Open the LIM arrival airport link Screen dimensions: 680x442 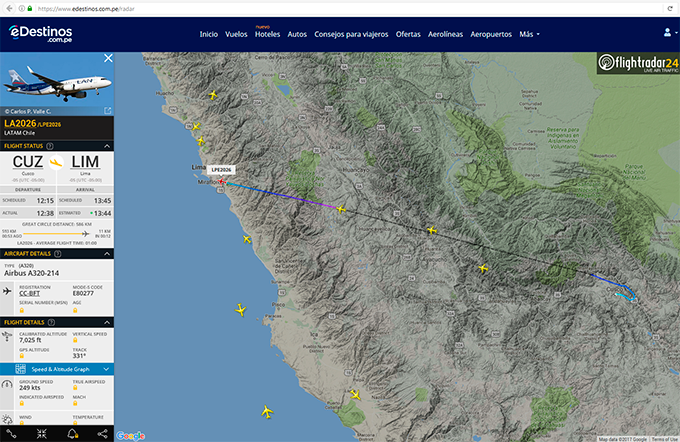[85, 162]
